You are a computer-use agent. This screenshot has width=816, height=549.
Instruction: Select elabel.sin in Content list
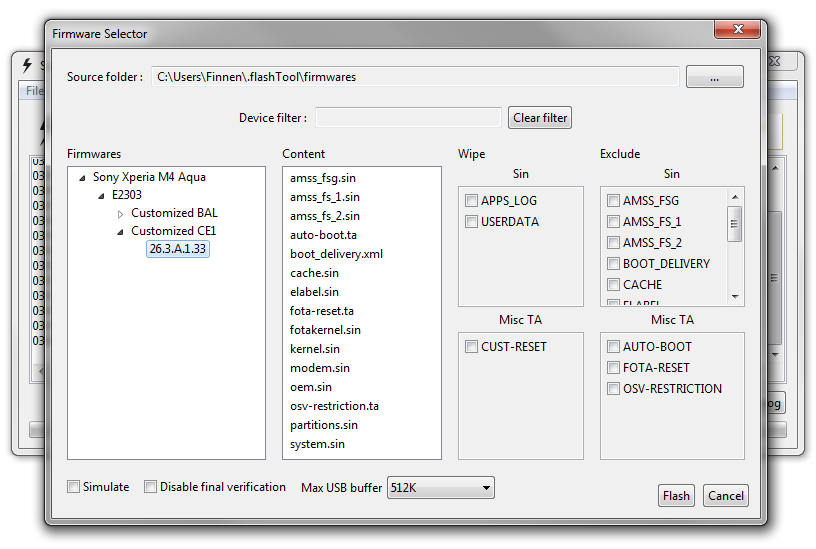point(314,292)
